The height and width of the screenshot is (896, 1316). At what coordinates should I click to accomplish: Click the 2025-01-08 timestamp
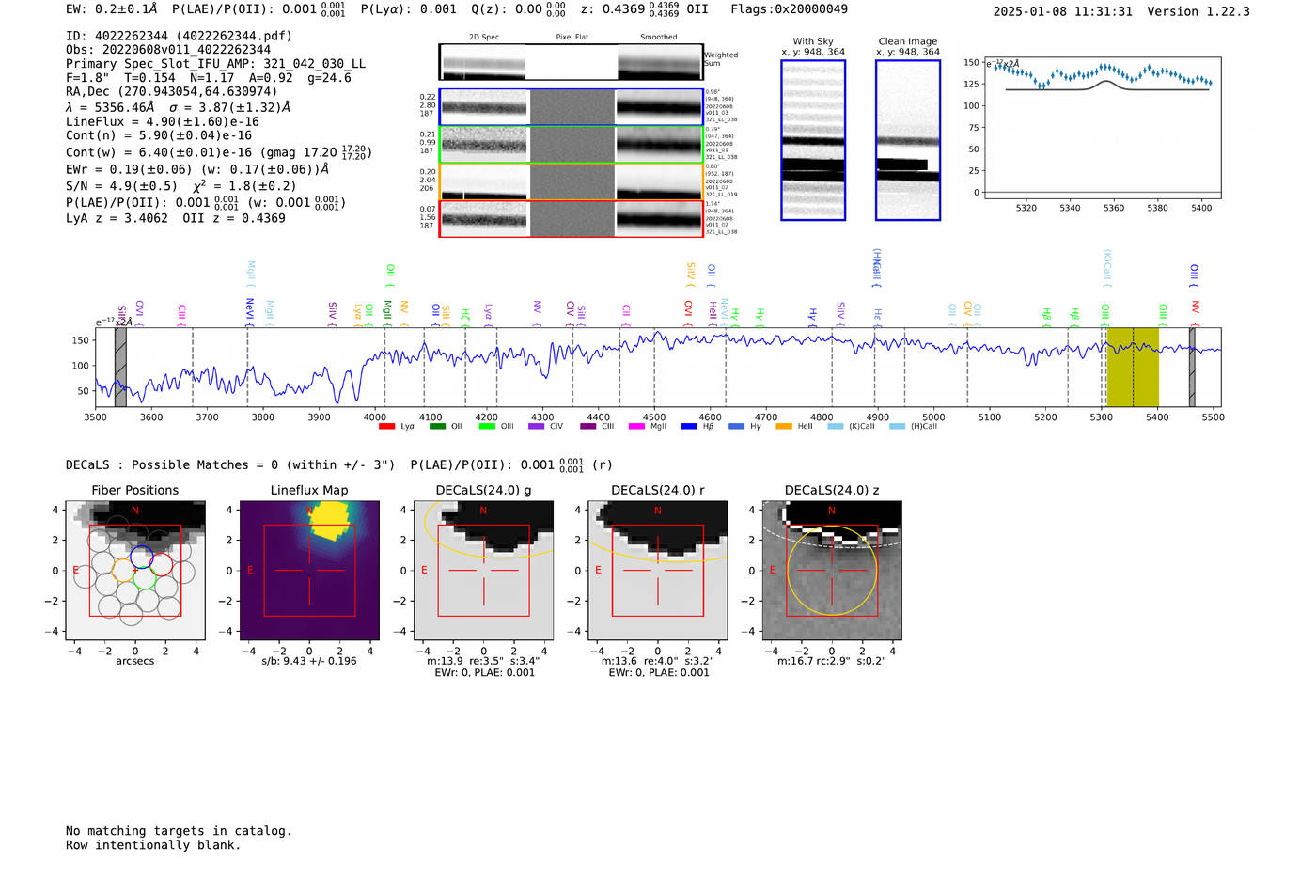coord(1063,11)
